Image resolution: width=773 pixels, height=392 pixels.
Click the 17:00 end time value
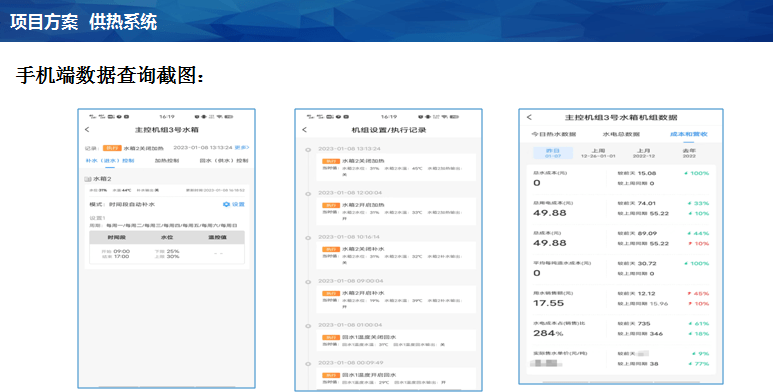coord(122,256)
